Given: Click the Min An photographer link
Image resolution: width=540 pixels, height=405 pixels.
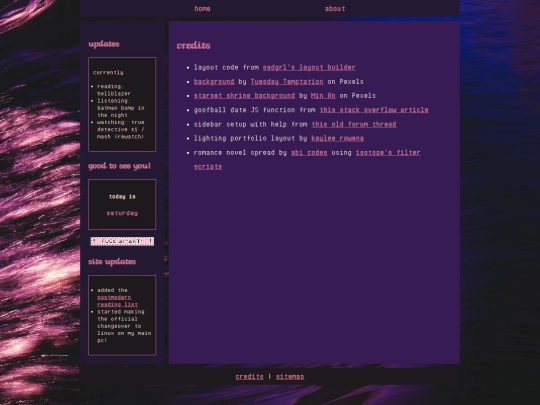Looking at the screenshot, I should [323, 96].
